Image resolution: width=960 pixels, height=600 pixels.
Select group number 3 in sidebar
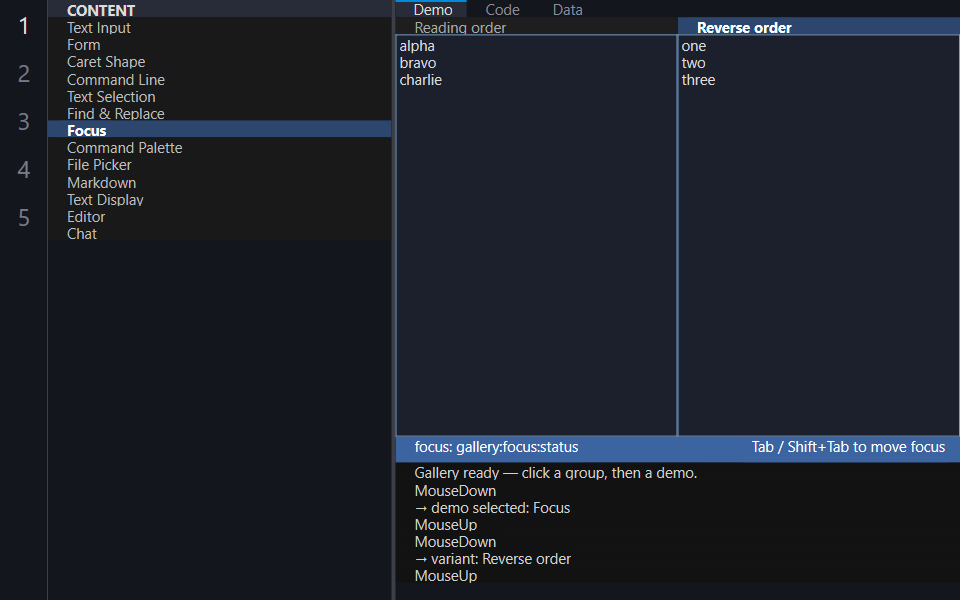coord(24,122)
